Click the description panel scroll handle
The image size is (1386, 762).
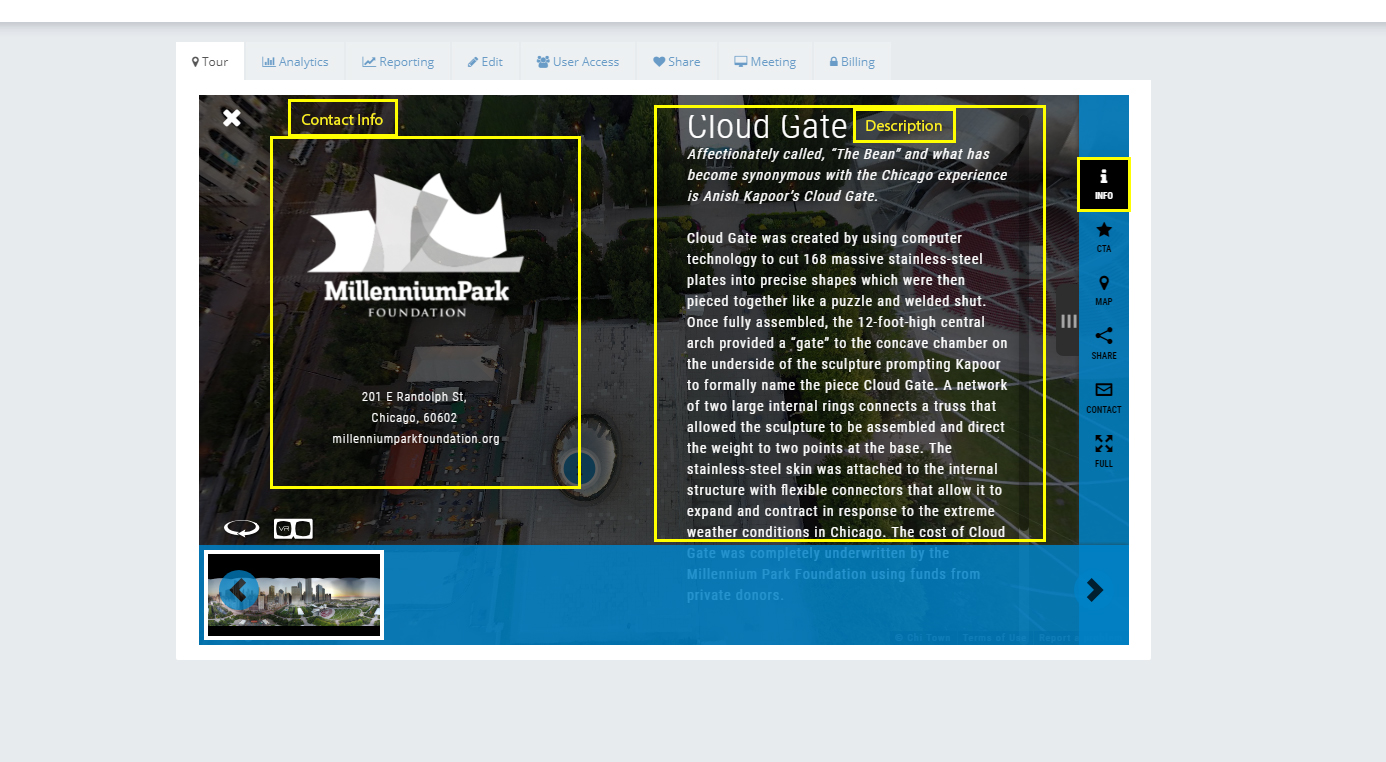[1068, 321]
